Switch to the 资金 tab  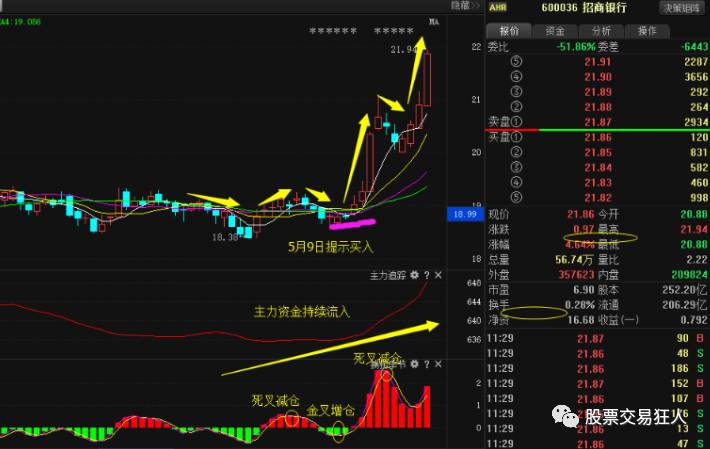[x=555, y=31]
